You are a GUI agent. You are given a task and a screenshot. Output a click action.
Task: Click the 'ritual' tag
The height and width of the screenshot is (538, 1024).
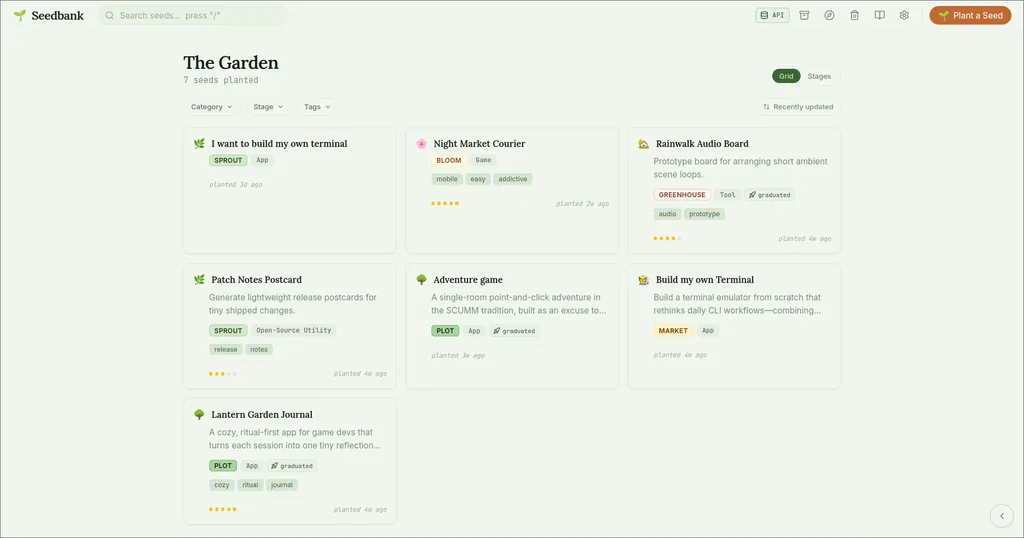click(250, 484)
